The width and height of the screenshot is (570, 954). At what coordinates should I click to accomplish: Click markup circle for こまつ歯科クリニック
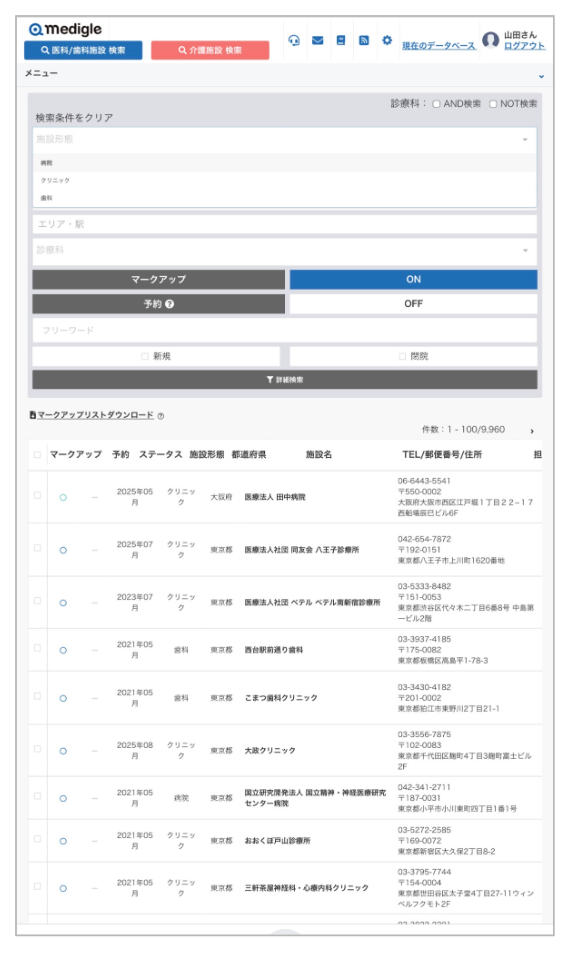pos(63,698)
